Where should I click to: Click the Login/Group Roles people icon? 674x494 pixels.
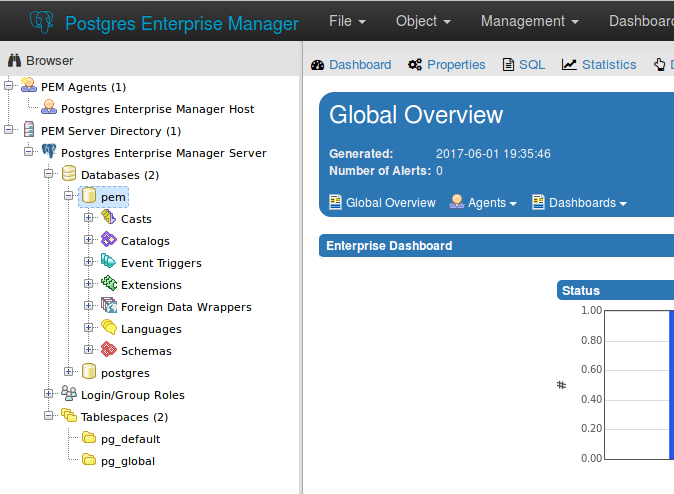[69, 393]
